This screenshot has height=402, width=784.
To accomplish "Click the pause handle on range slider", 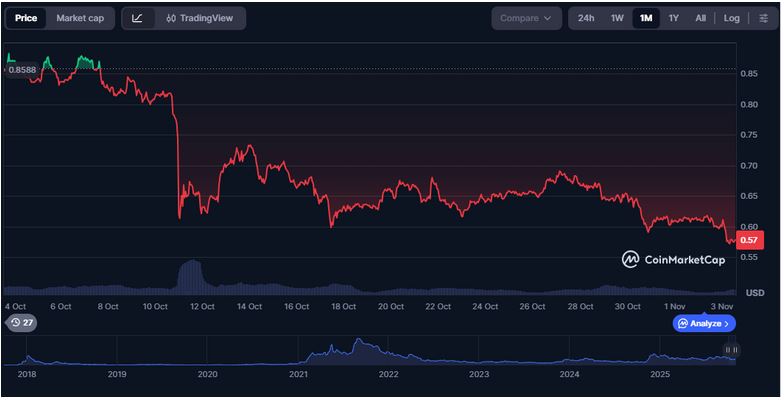I will coord(731,350).
